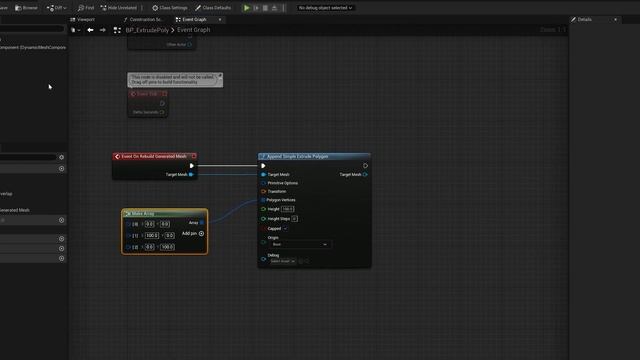Screen dimensions: 640x360
Task: Click the frame skip button next to Play
Action: coord(256,8)
